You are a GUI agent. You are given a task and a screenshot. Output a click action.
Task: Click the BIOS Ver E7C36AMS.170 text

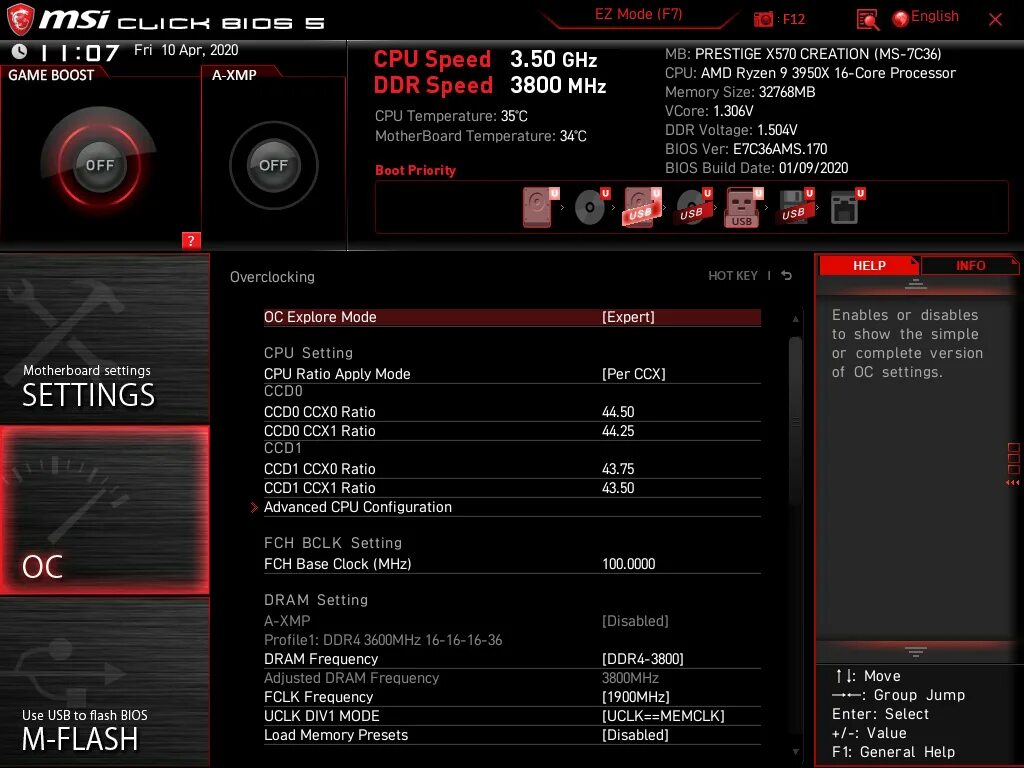746,149
